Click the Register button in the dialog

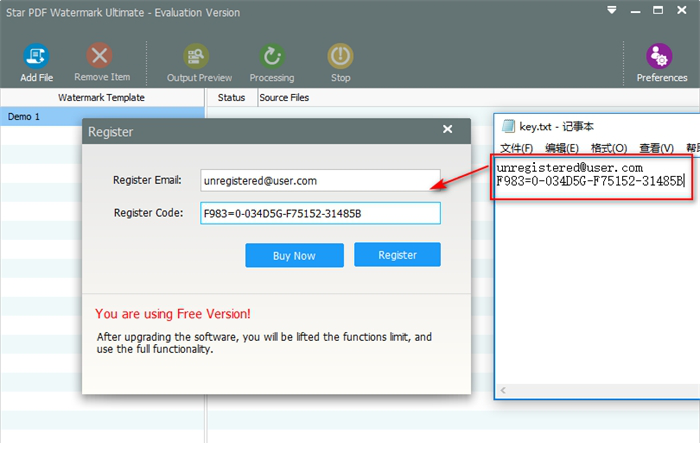tap(397, 255)
